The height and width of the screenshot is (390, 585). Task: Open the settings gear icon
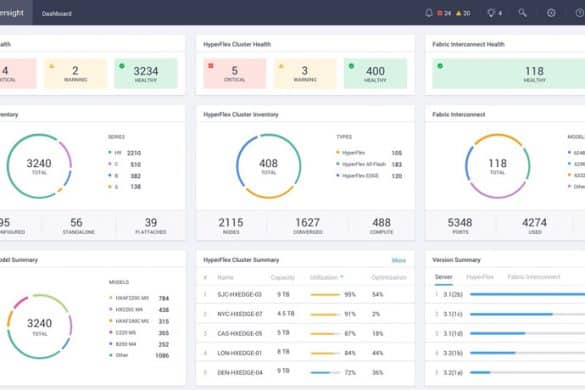551,13
